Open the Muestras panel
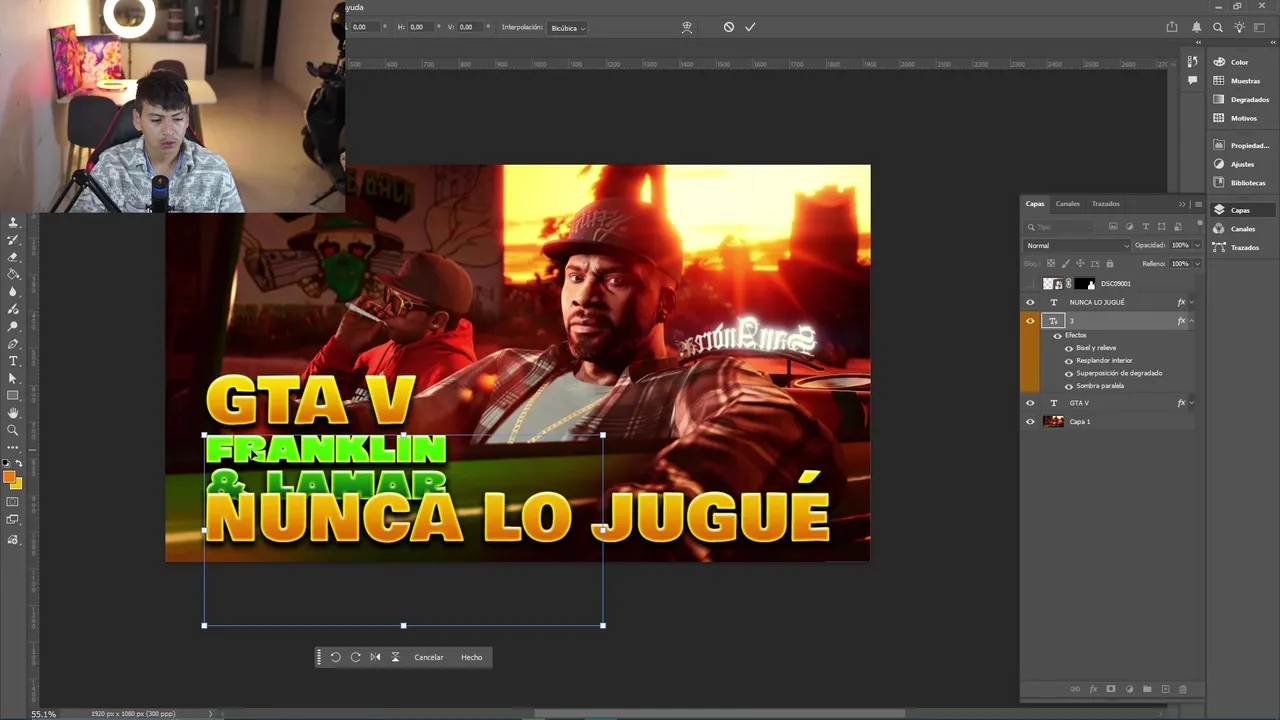 tap(1243, 81)
